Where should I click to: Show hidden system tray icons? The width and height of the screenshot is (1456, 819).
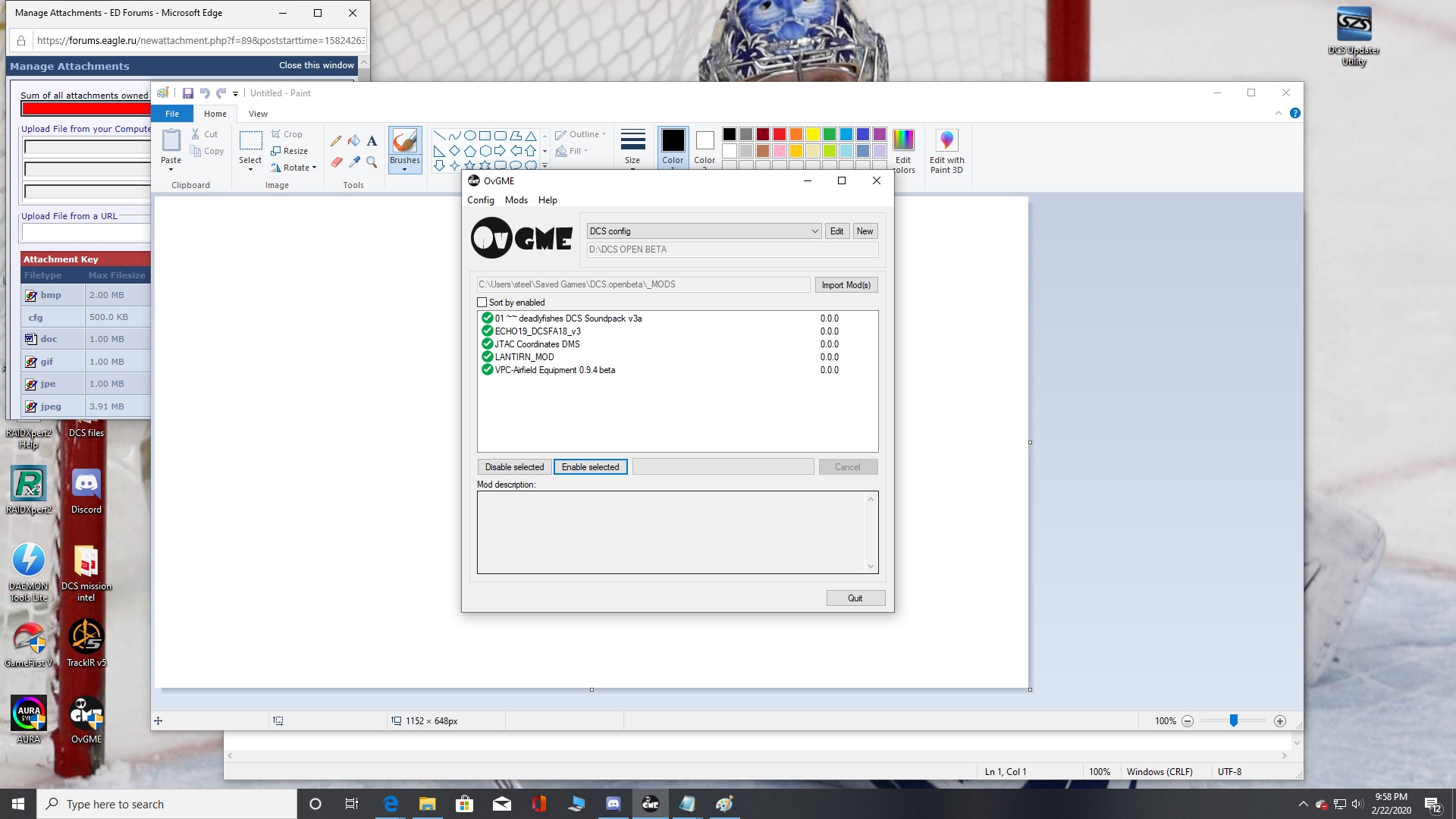pos(1303,804)
